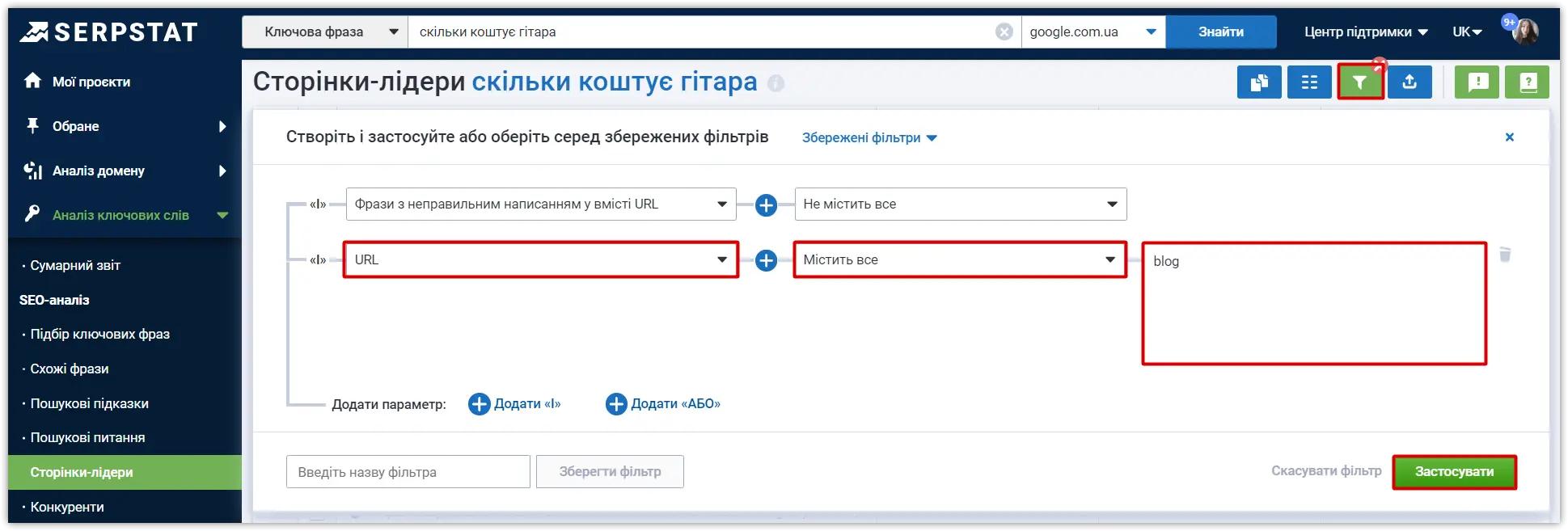This screenshot has width=1568, height=531.
Task: Click the plus icon in the URL row
Action: click(766, 260)
